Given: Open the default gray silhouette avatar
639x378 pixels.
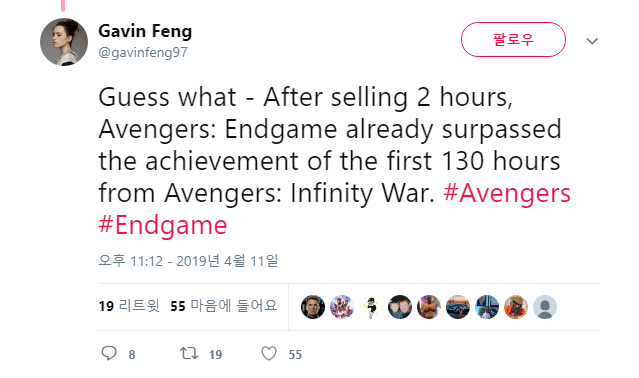Looking at the screenshot, I should click(x=545, y=307).
